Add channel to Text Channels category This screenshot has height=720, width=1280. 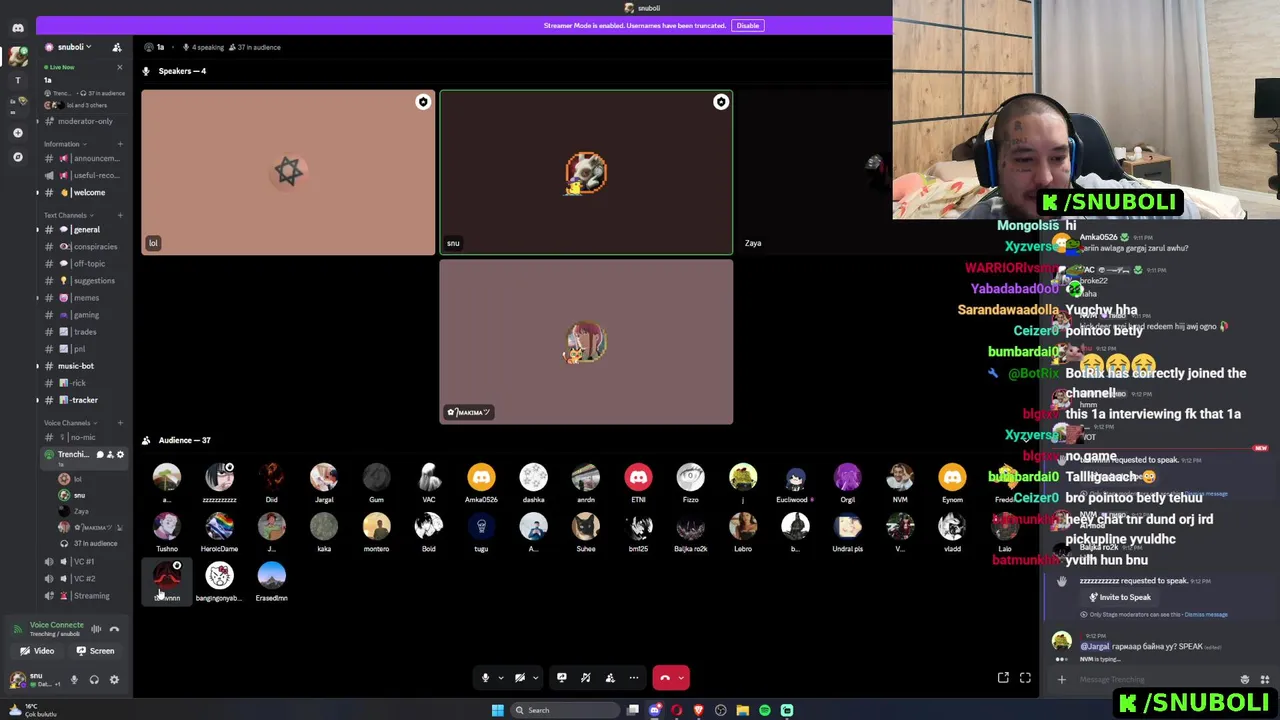[x=120, y=215]
